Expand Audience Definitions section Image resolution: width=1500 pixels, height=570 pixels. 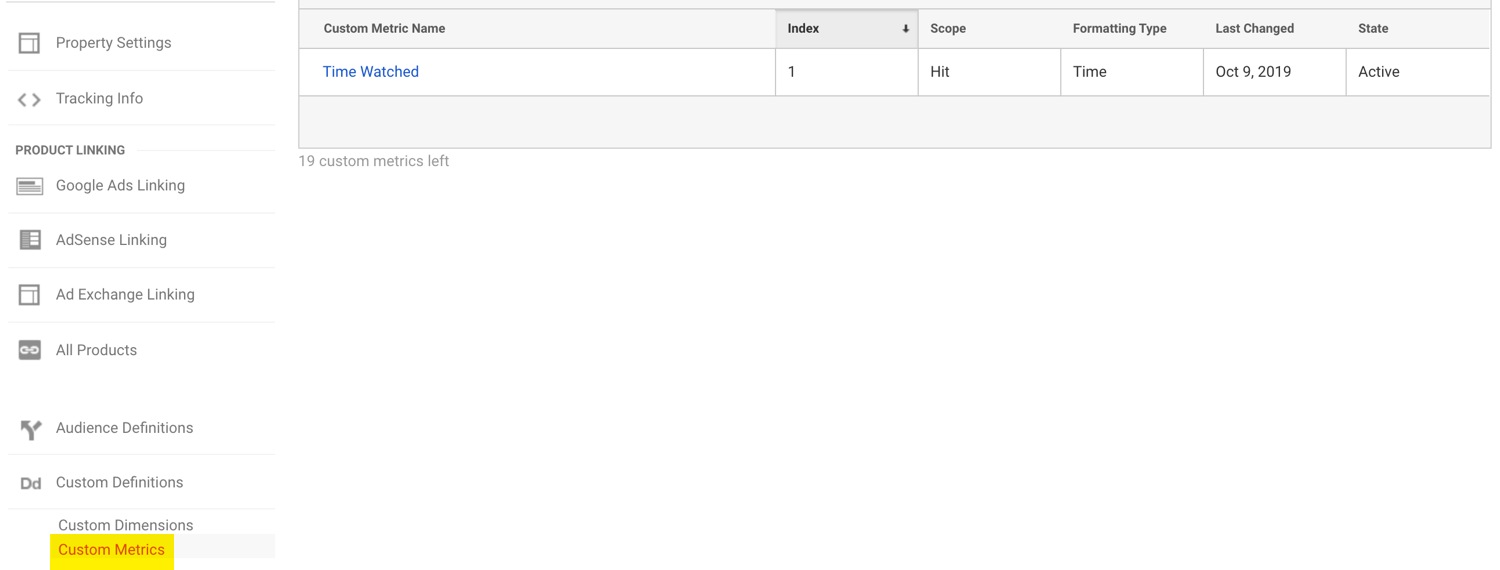click(124, 428)
